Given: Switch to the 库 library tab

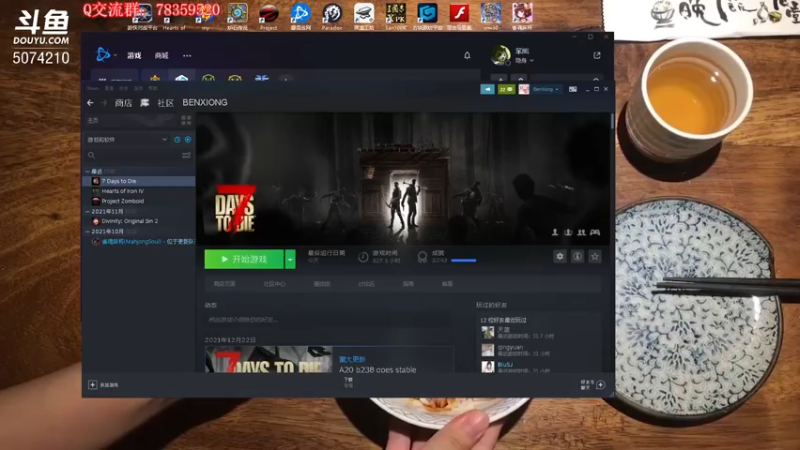Looking at the screenshot, I should pyautogui.click(x=145, y=103).
